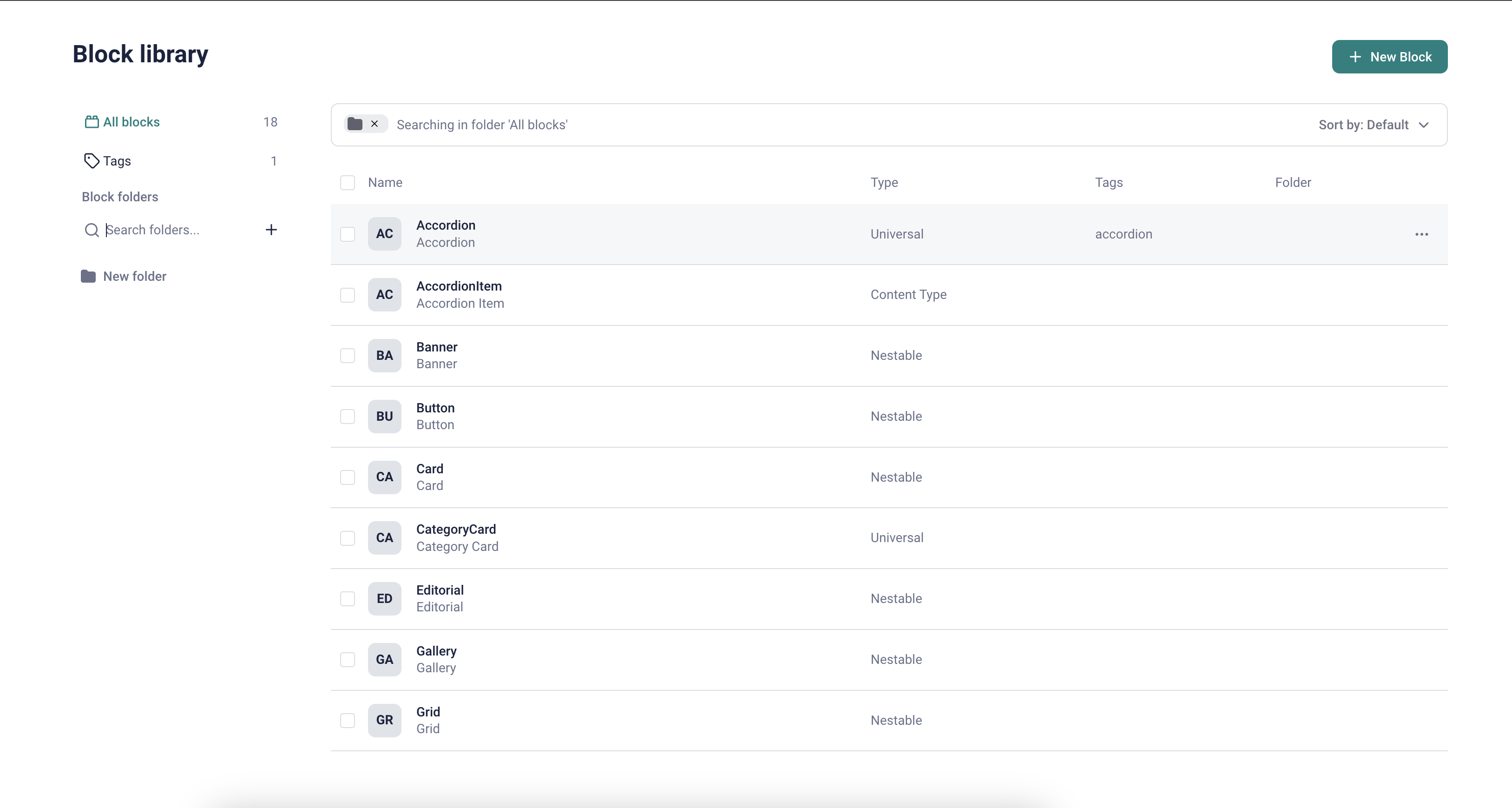Click the All blocks calendar icon
This screenshot has height=808, width=1512.
coord(92,121)
